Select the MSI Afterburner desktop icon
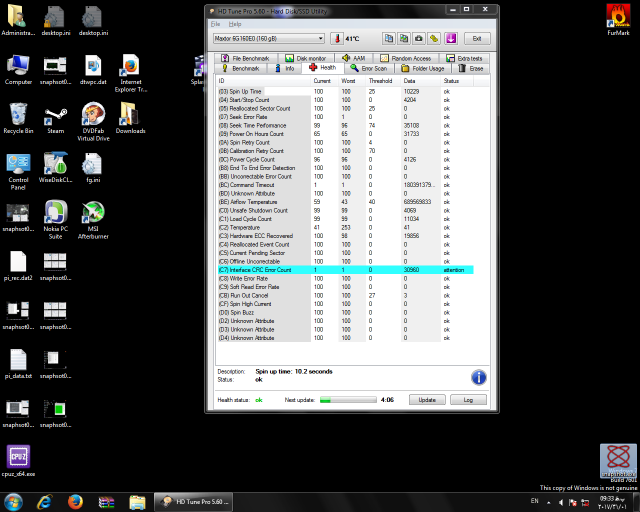Image resolution: width=640 pixels, height=512 pixels. (93, 215)
